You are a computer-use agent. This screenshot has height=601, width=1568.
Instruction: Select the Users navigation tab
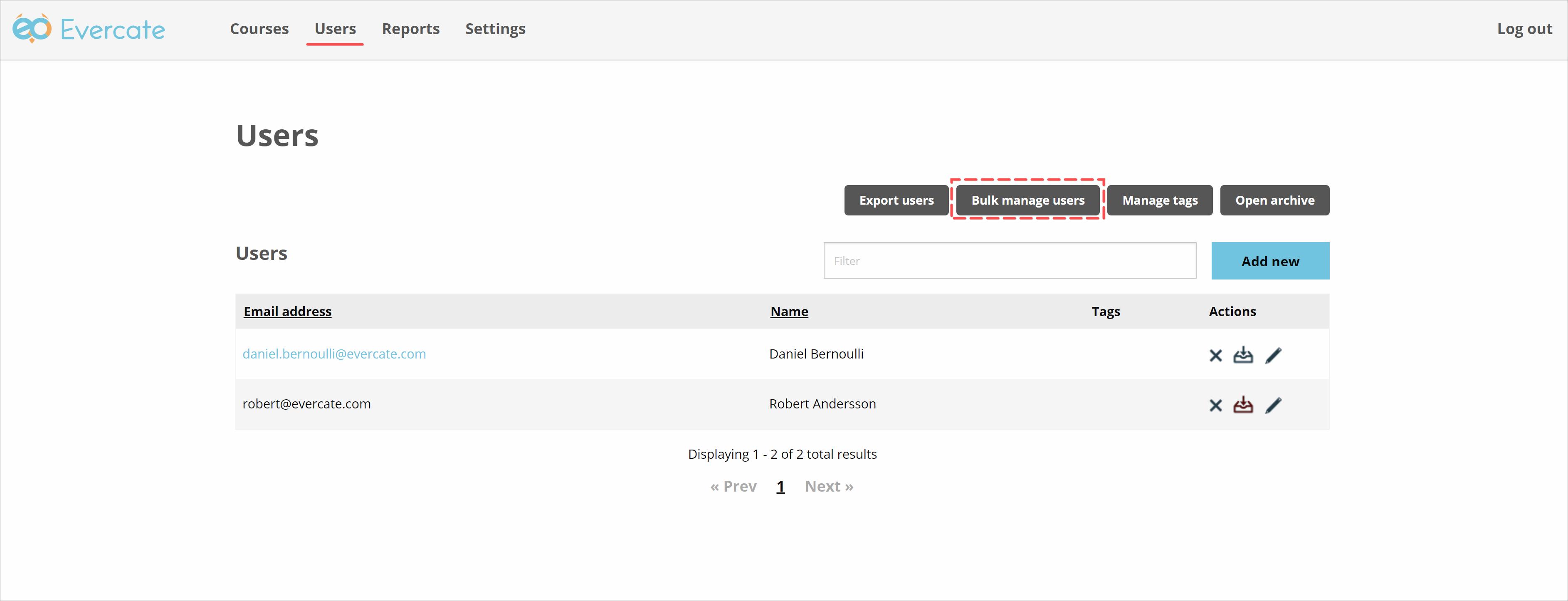coord(335,29)
